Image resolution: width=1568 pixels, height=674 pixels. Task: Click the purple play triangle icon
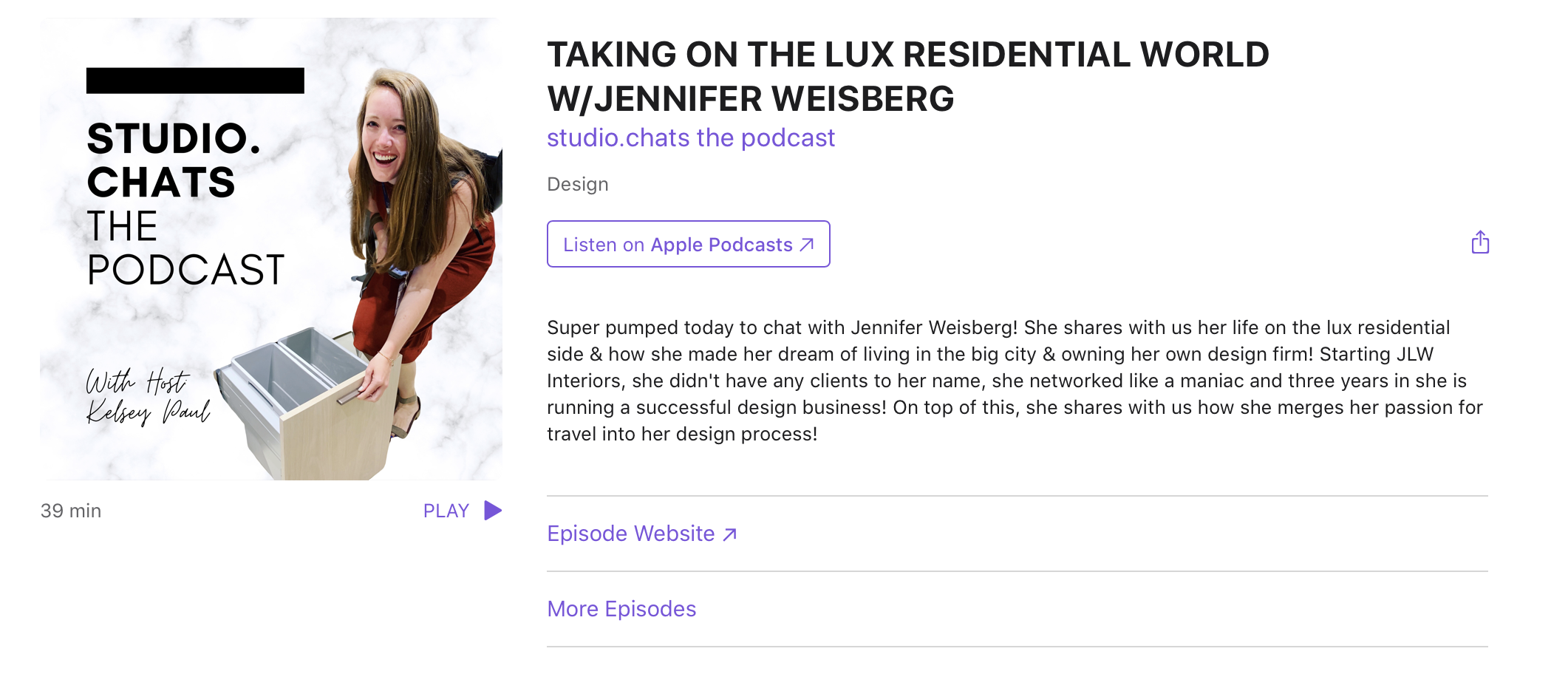pyautogui.click(x=493, y=511)
